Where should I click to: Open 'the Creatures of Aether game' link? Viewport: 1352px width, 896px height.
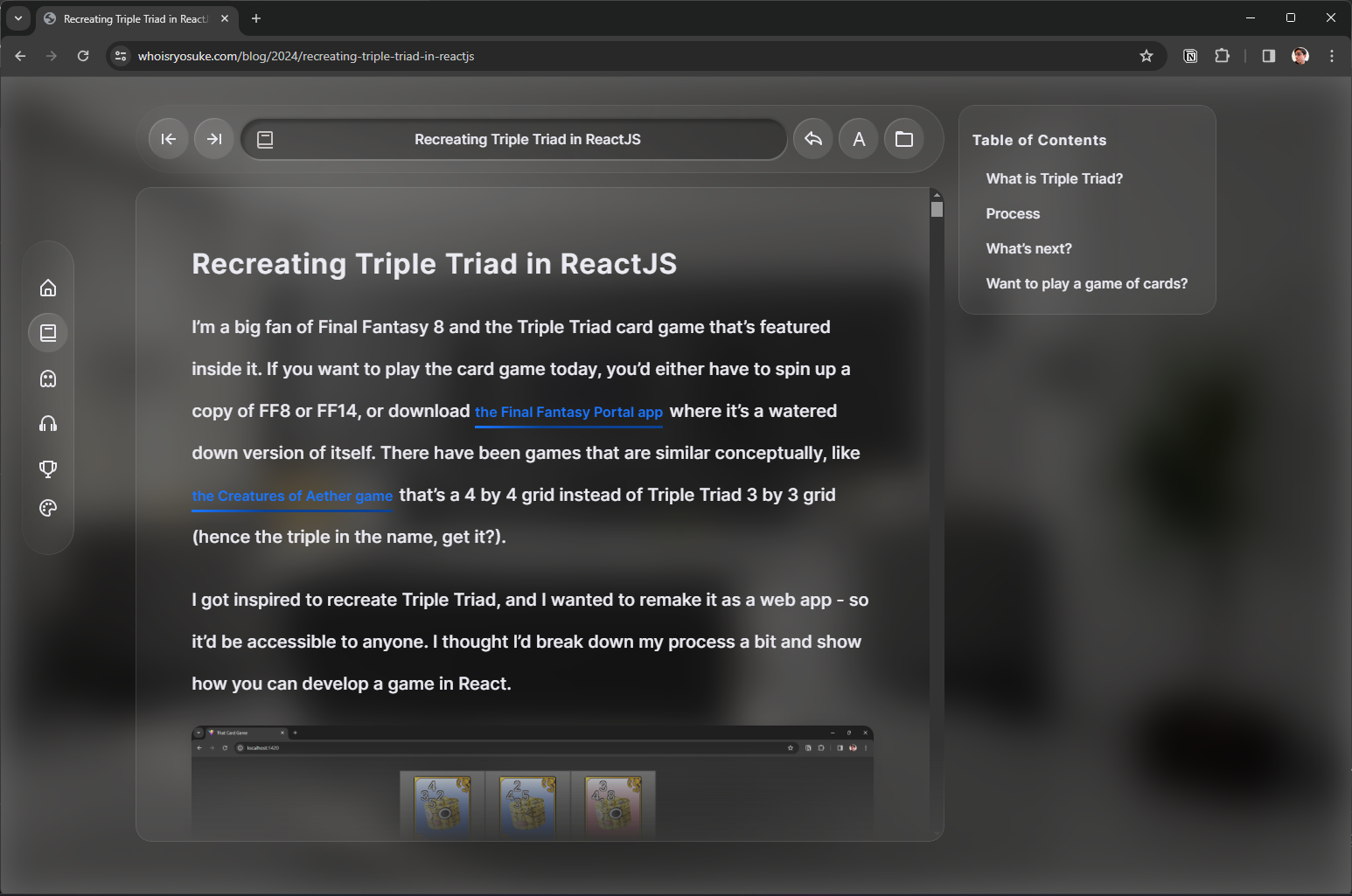[x=292, y=496]
